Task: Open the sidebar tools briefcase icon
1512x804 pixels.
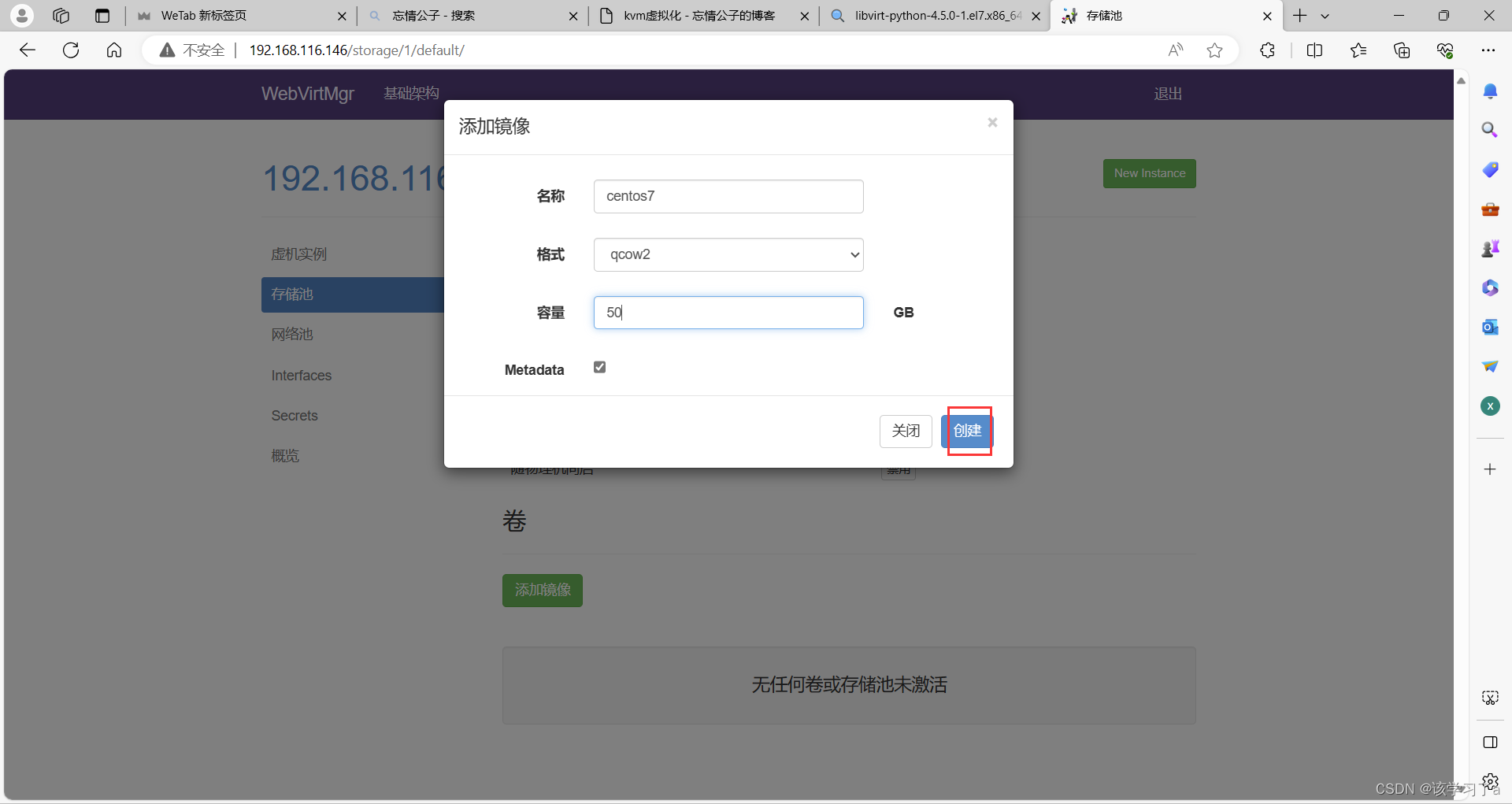Action: tap(1490, 209)
